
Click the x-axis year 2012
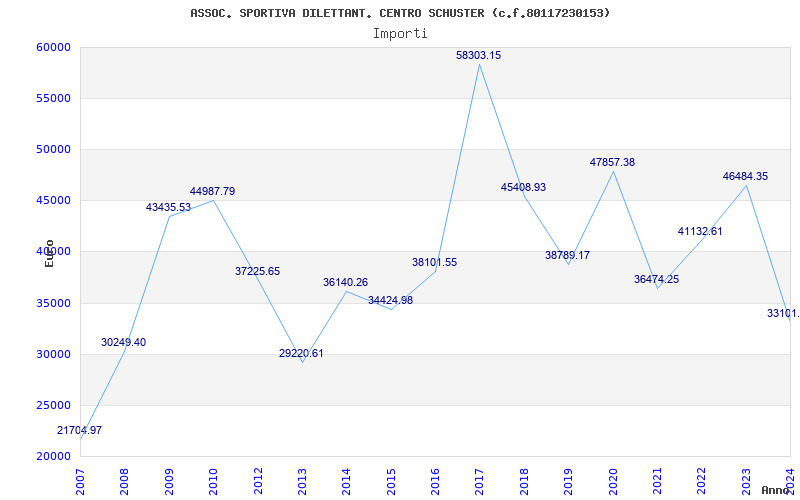(x=258, y=481)
